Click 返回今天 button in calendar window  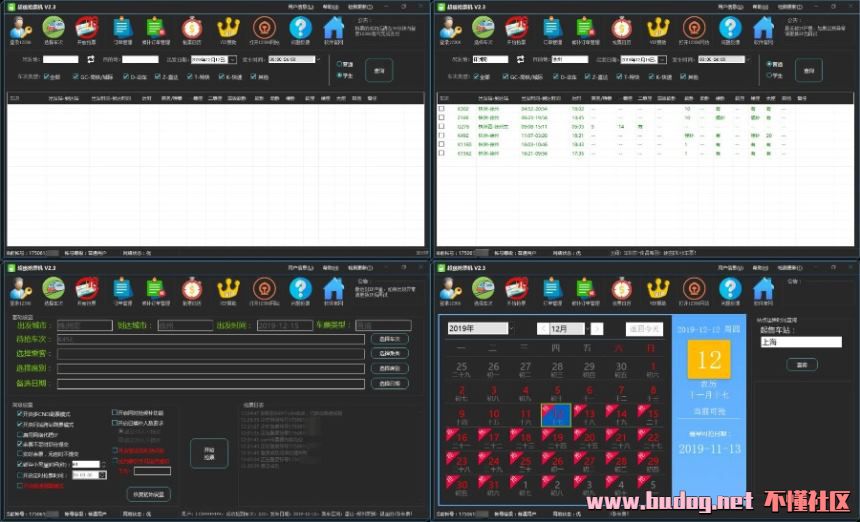[x=644, y=328]
